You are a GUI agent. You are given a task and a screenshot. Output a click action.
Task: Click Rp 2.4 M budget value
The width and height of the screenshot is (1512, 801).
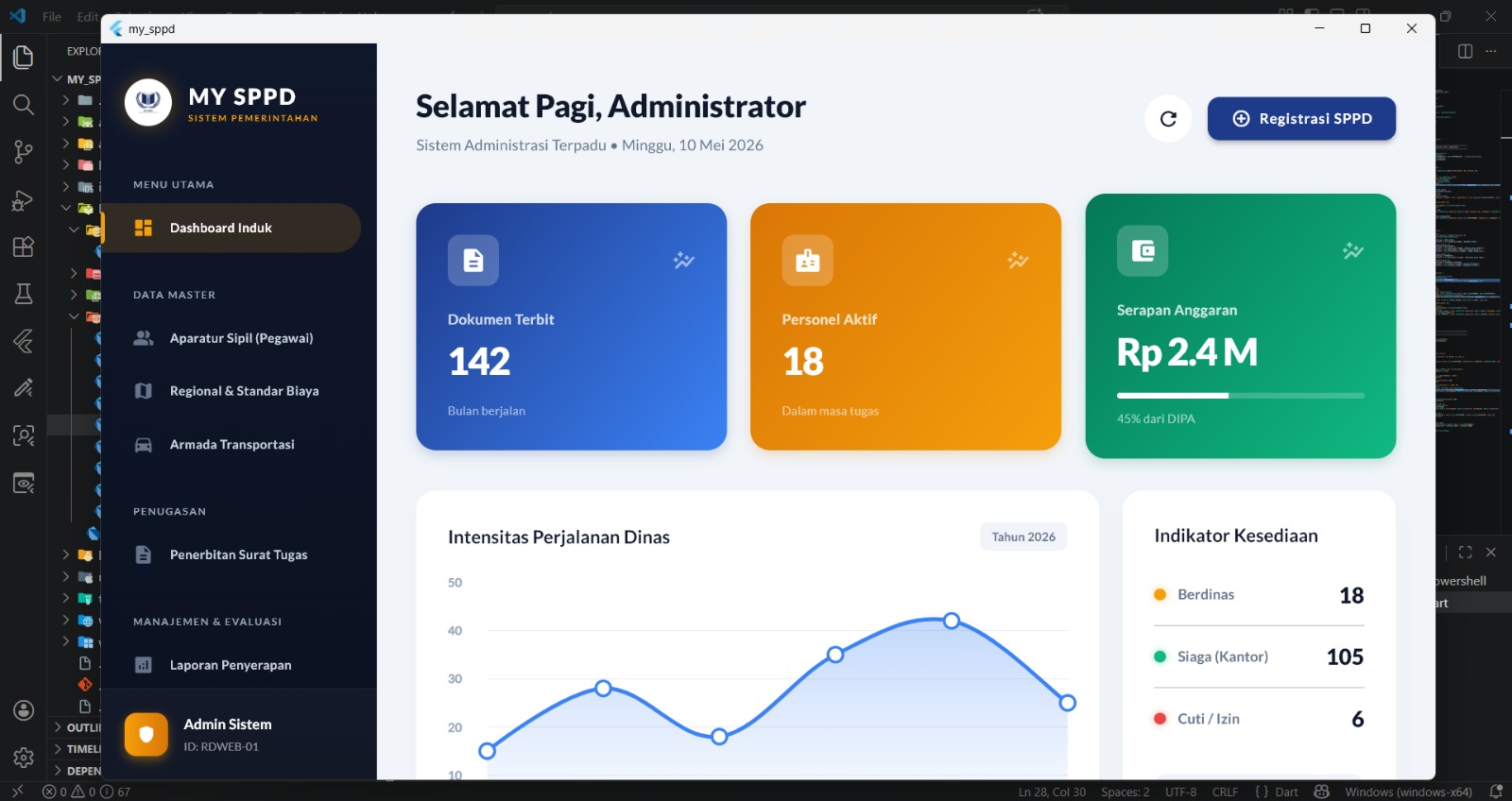pyautogui.click(x=1188, y=352)
